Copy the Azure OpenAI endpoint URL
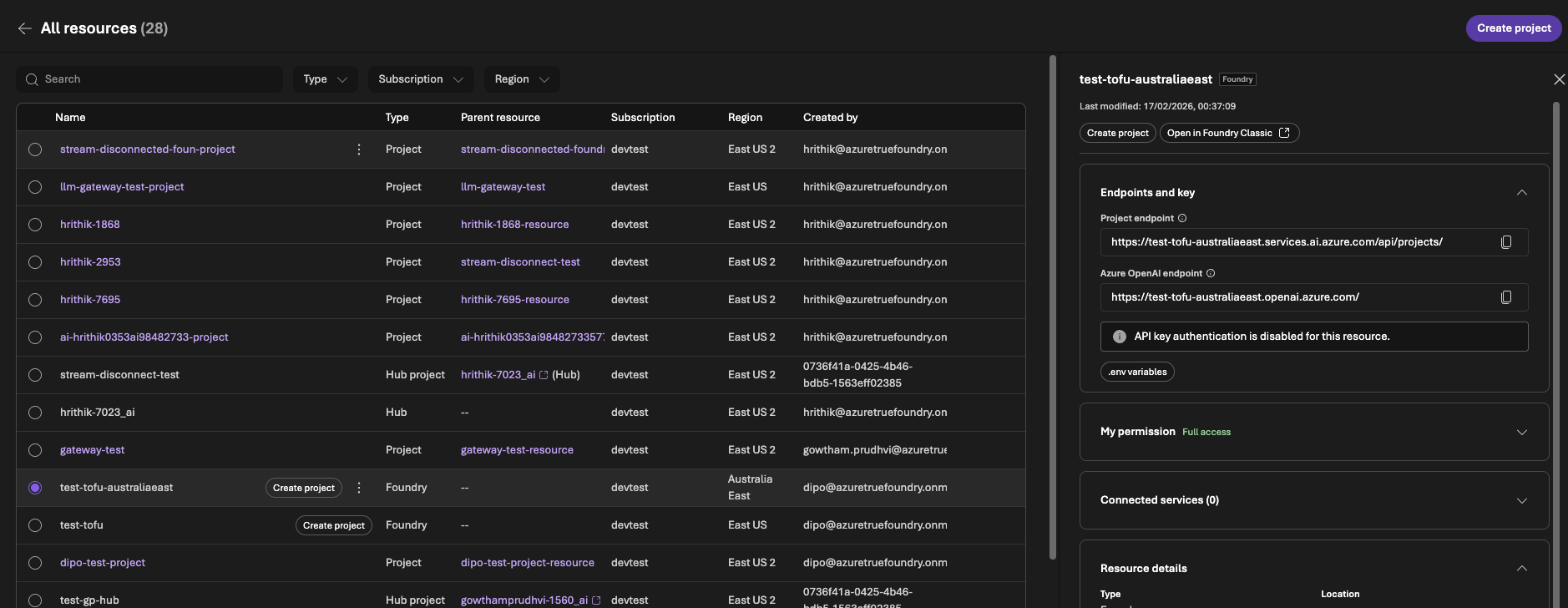The image size is (1568, 608). pyautogui.click(x=1506, y=297)
